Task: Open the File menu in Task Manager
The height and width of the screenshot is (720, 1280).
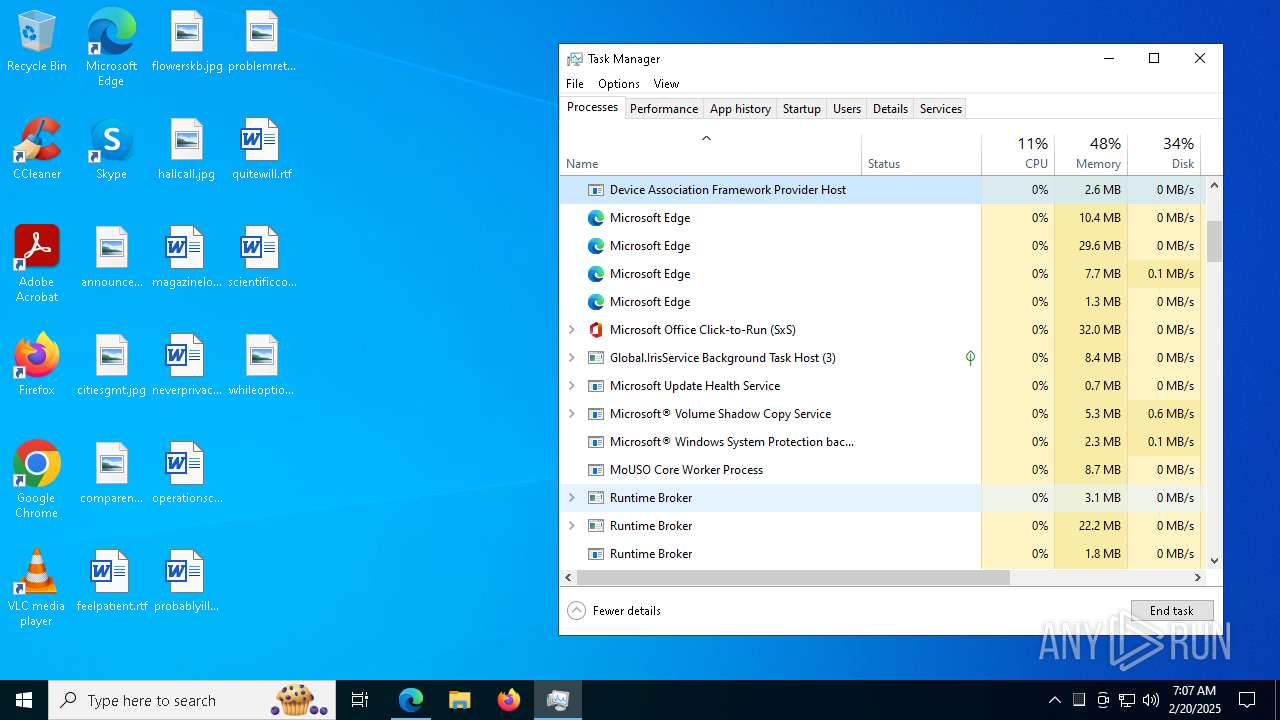Action: 575,84
